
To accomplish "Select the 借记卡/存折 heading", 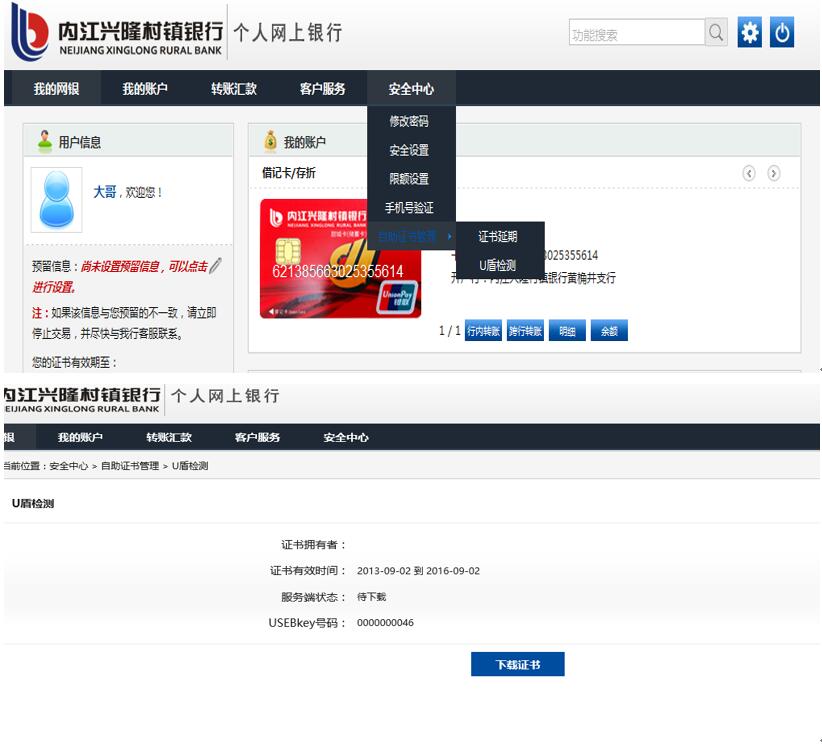I will pyautogui.click(x=289, y=172).
